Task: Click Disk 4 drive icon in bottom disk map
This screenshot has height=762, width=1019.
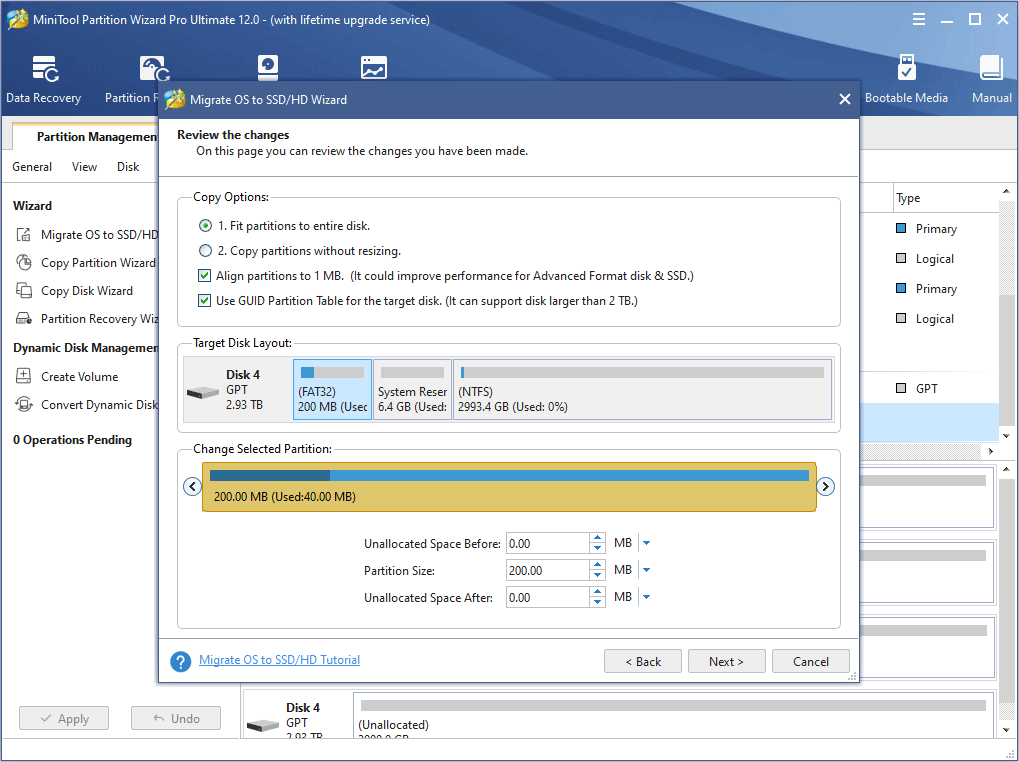Action: (x=262, y=725)
